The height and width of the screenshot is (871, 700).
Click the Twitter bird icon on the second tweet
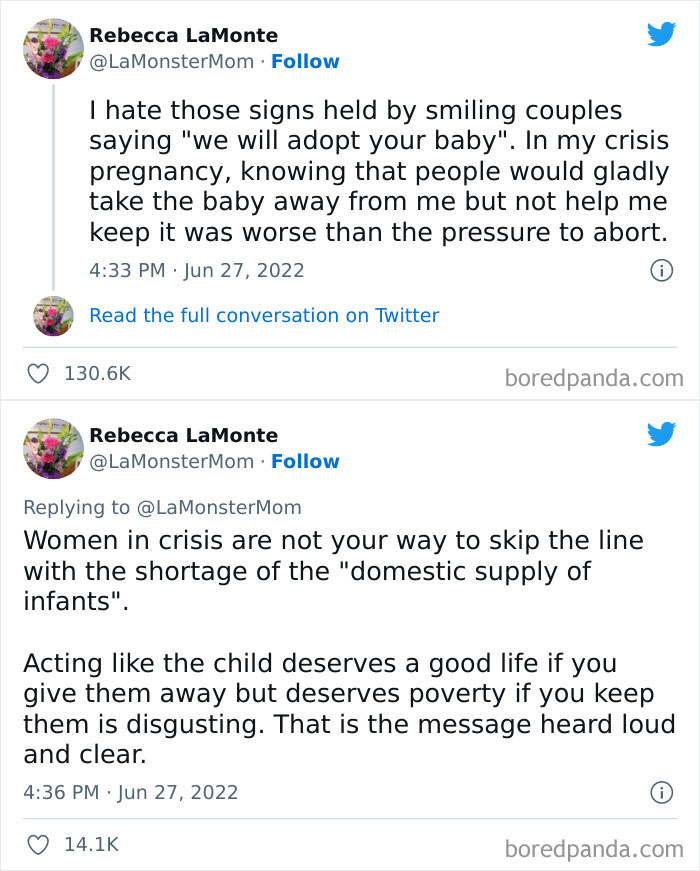pyautogui.click(x=661, y=434)
